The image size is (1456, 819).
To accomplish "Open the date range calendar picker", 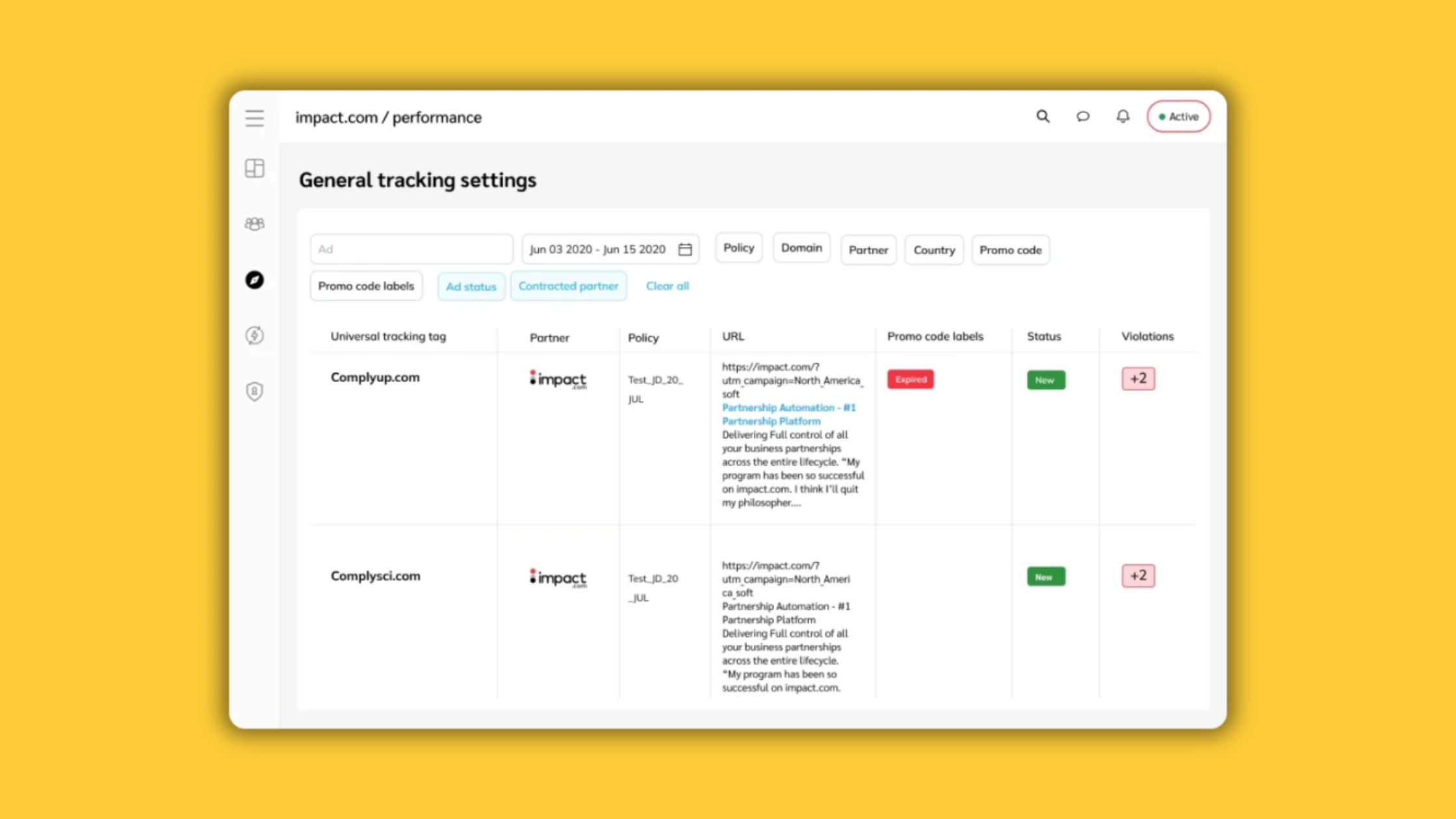I will tap(684, 249).
